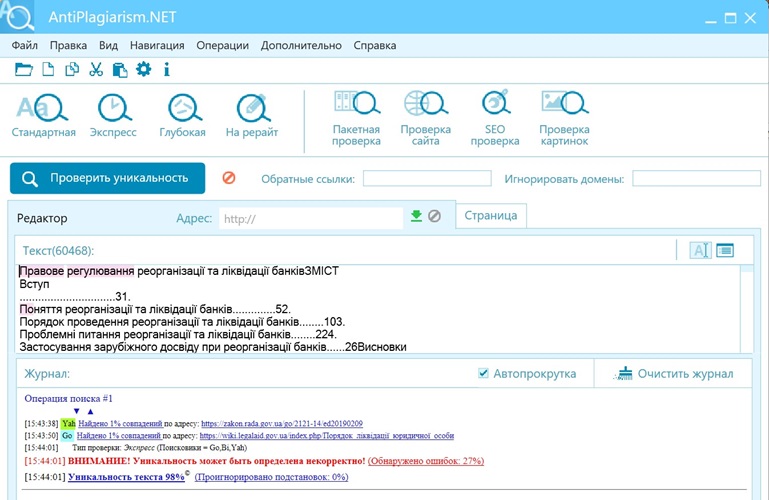This screenshot has width=769, height=500.
Task: Click the Проверить уникальность button
Action: click(107, 178)
